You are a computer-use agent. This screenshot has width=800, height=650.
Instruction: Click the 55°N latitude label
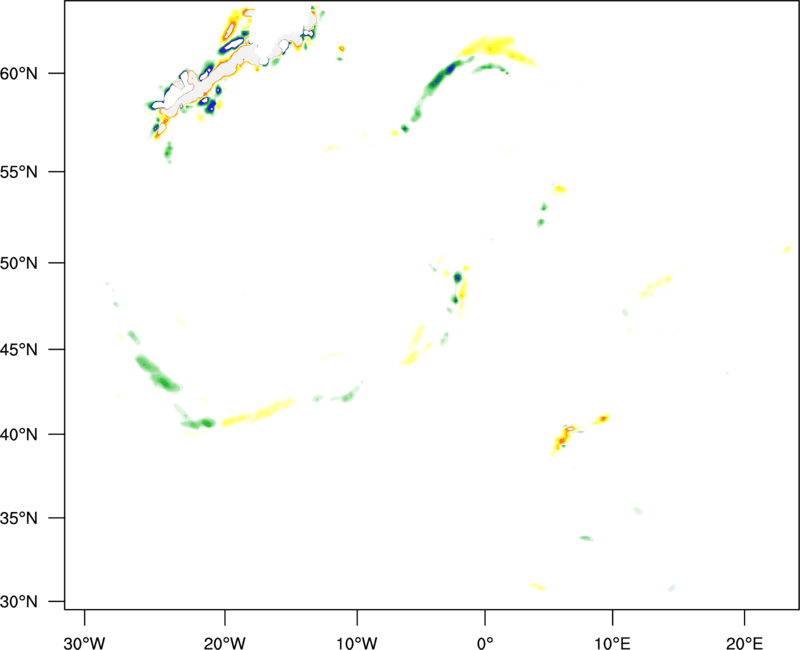click(x=19, y=172)
